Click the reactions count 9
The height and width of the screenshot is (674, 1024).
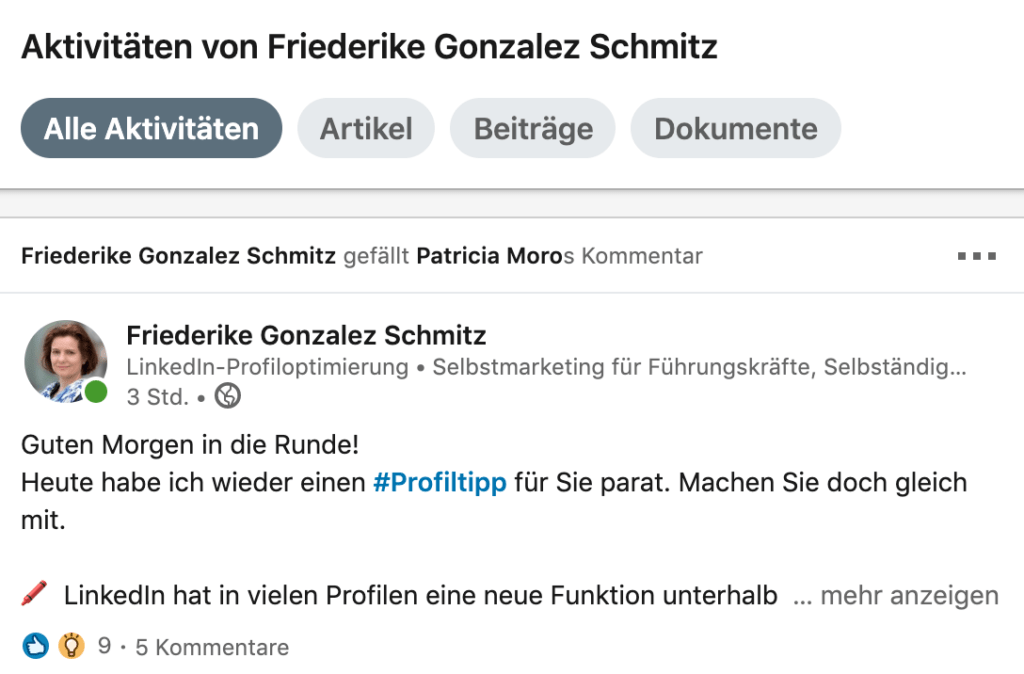[x=104, y=646]
